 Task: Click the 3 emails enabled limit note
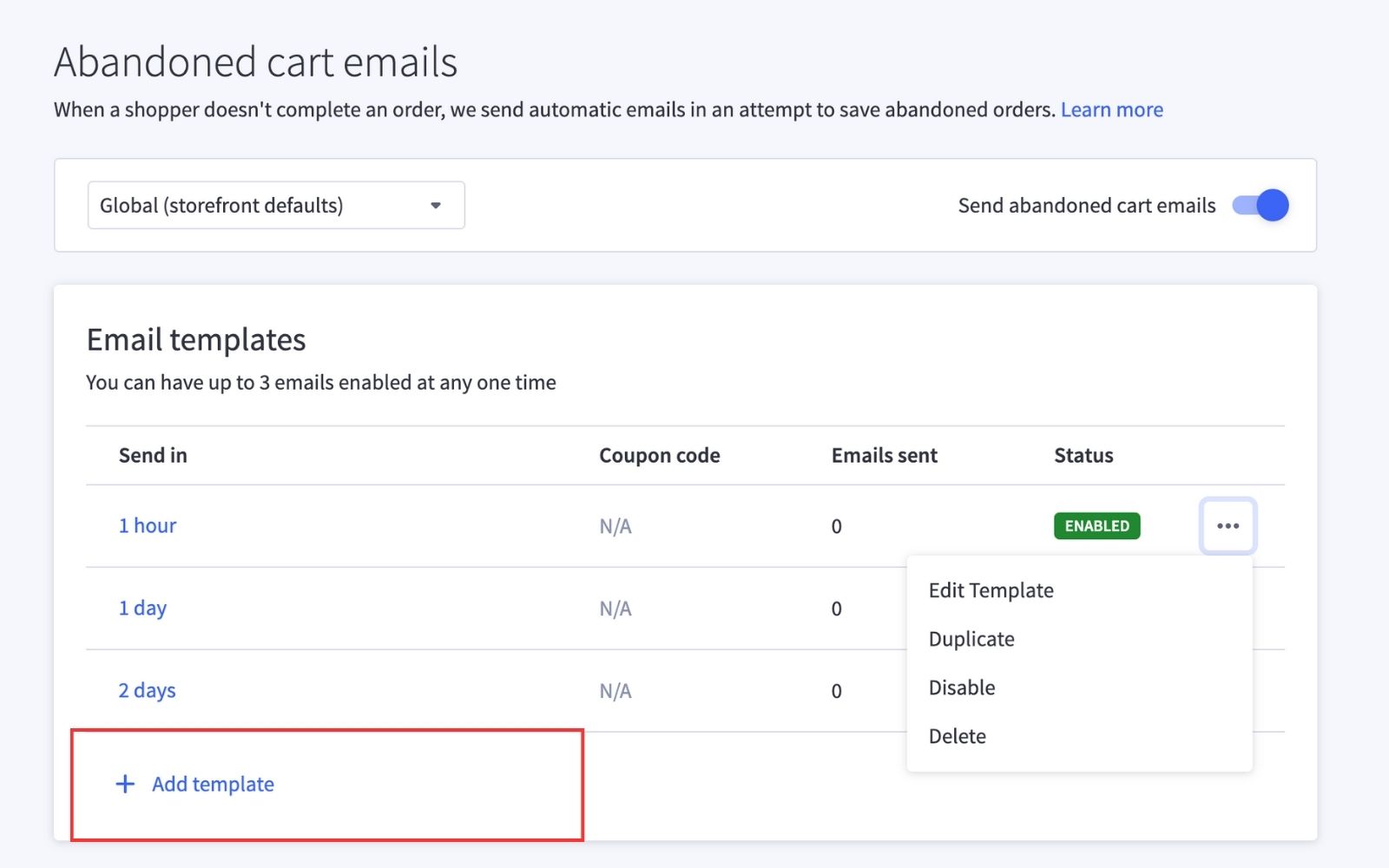pyautogui.click(x=321, y=383)
